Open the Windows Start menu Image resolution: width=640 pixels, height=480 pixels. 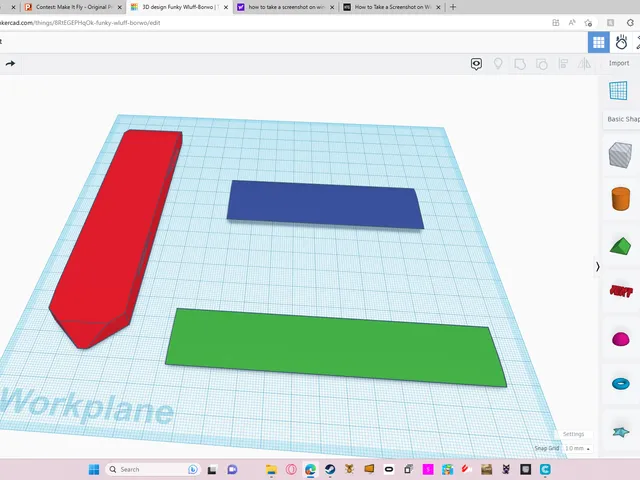pyautogui.click(x=94, y=469)
